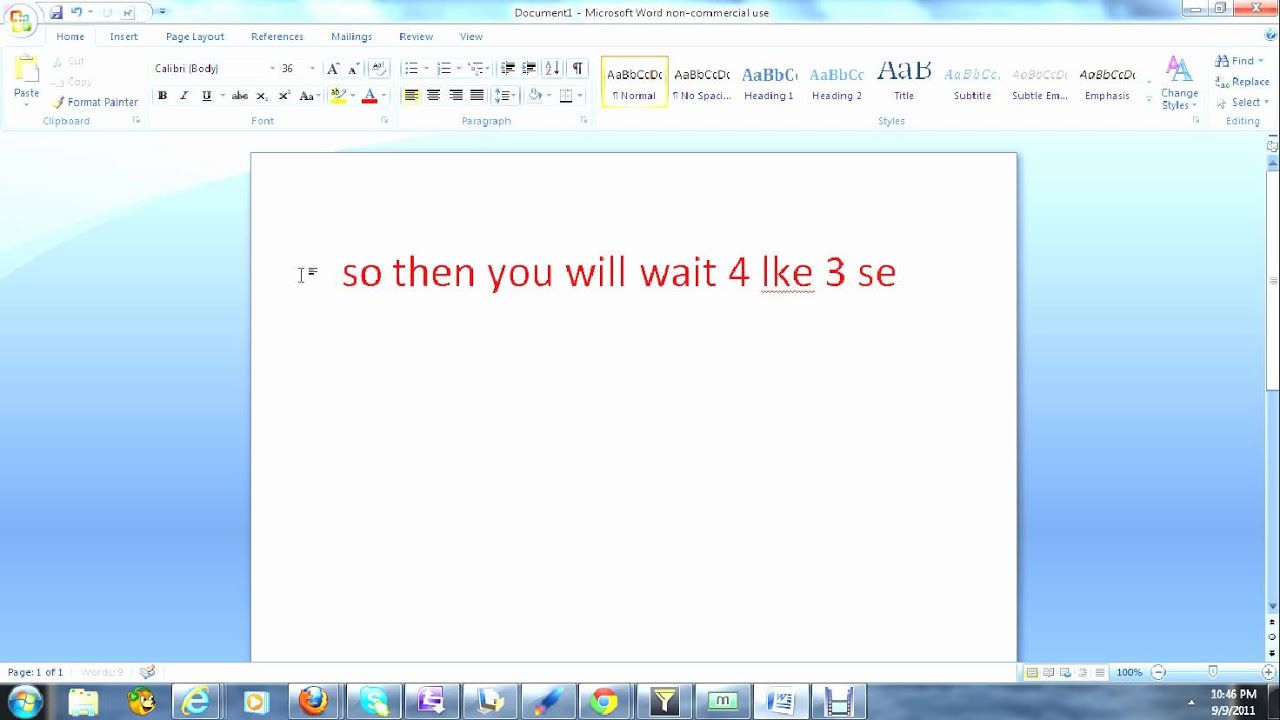Open the Clipboard pane launcher

click(137, 121)
